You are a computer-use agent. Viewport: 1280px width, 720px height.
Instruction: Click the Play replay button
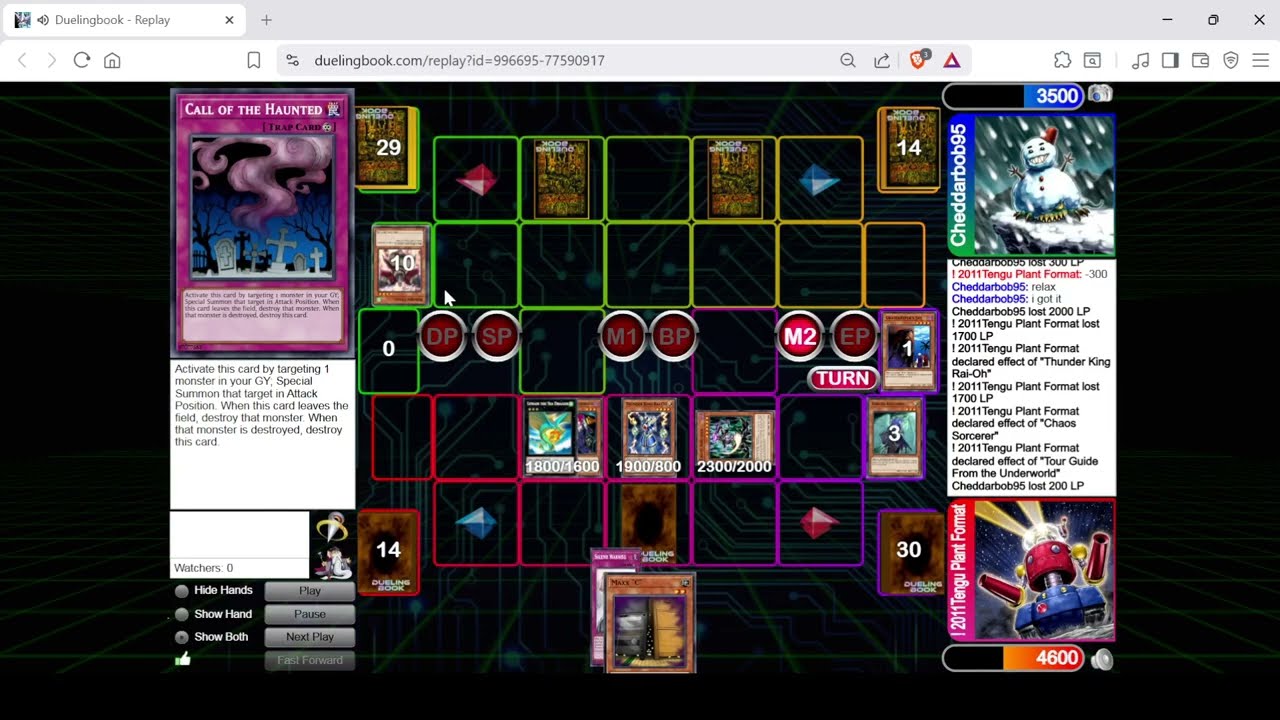pyautogui.click(x=310, y=591)
